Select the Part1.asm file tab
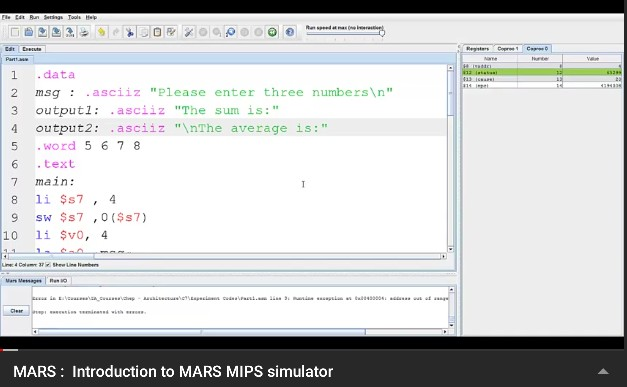Screen dimensions: 627x387 pyautogui.click(x=17, y=59)
